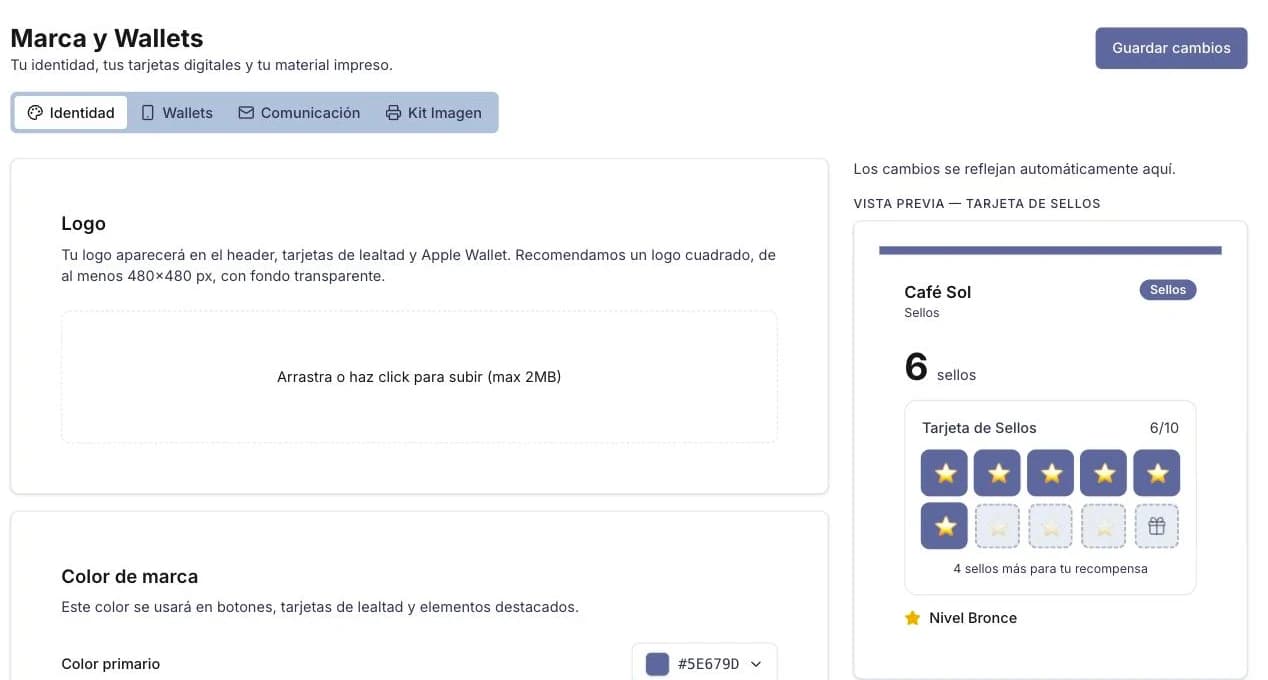
Task: Open the Comunicación tab
Action: [x=299, y=113]
